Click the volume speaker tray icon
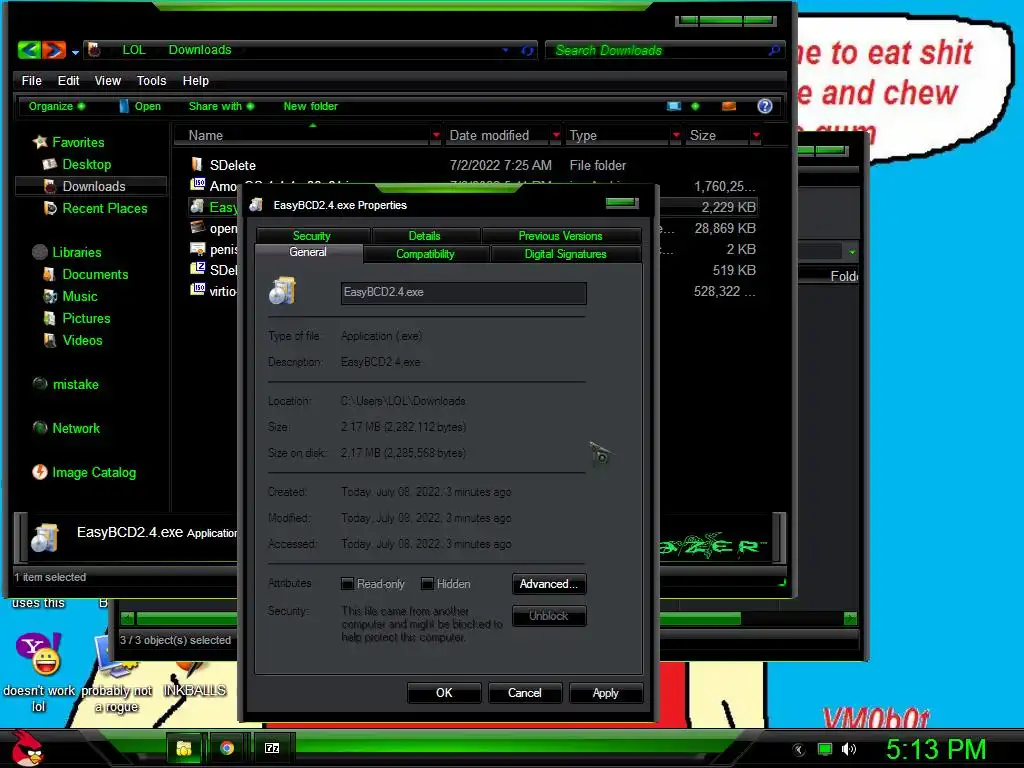The height and width of the screenshot is (768, 1024). point(849,749)
